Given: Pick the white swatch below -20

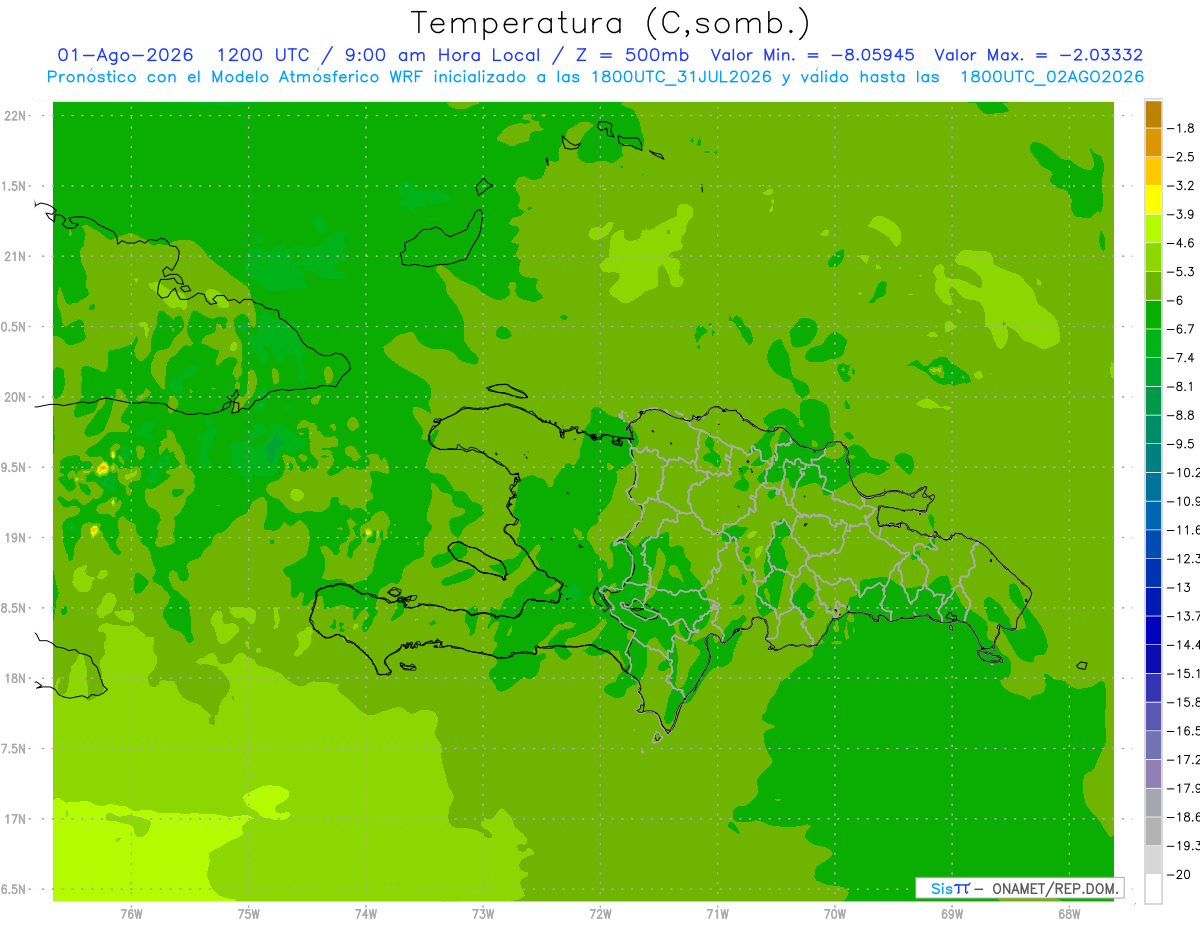Looking at the screenshot, I should (1153, 889).
